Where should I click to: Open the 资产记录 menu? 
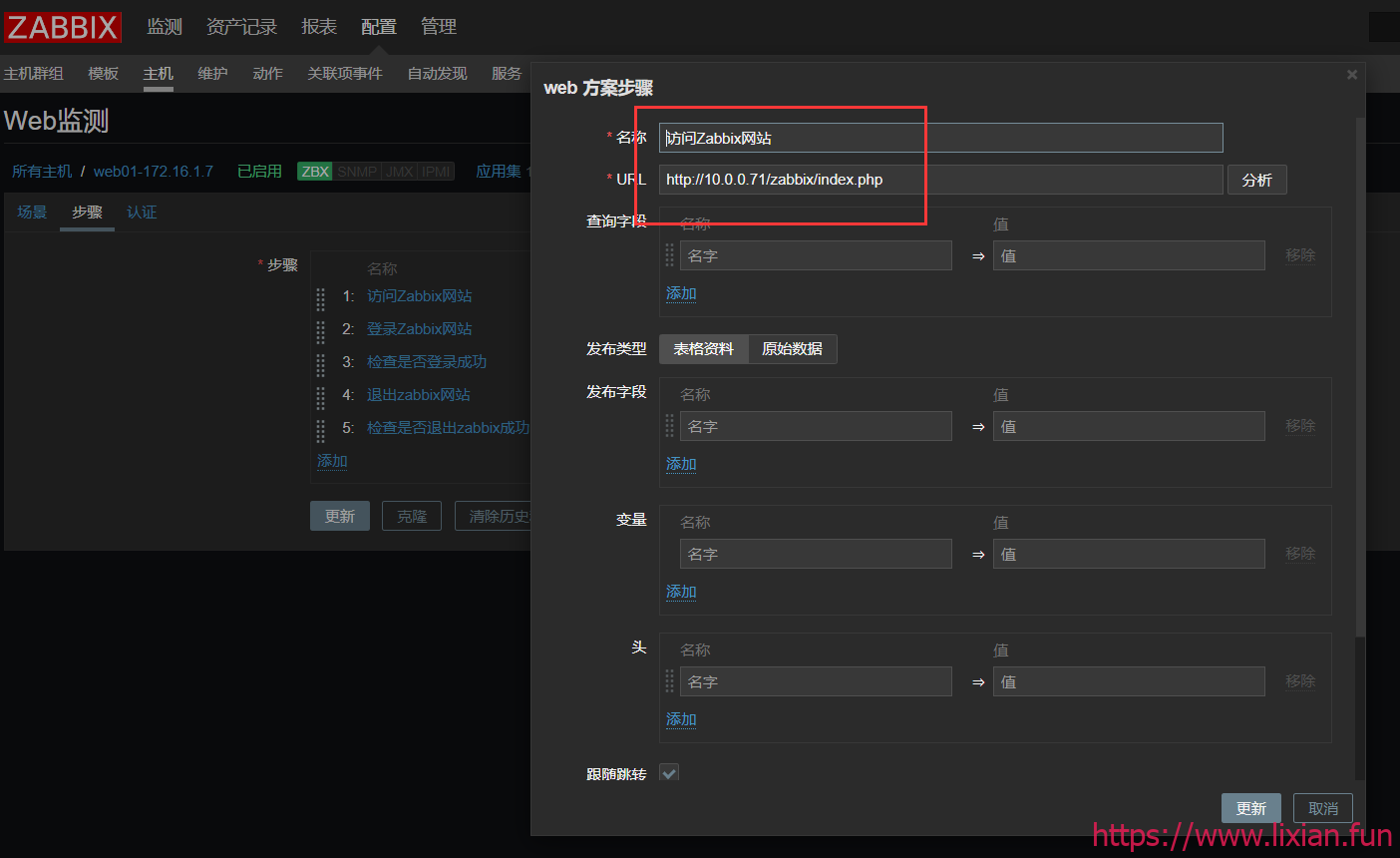pos(241,27)
